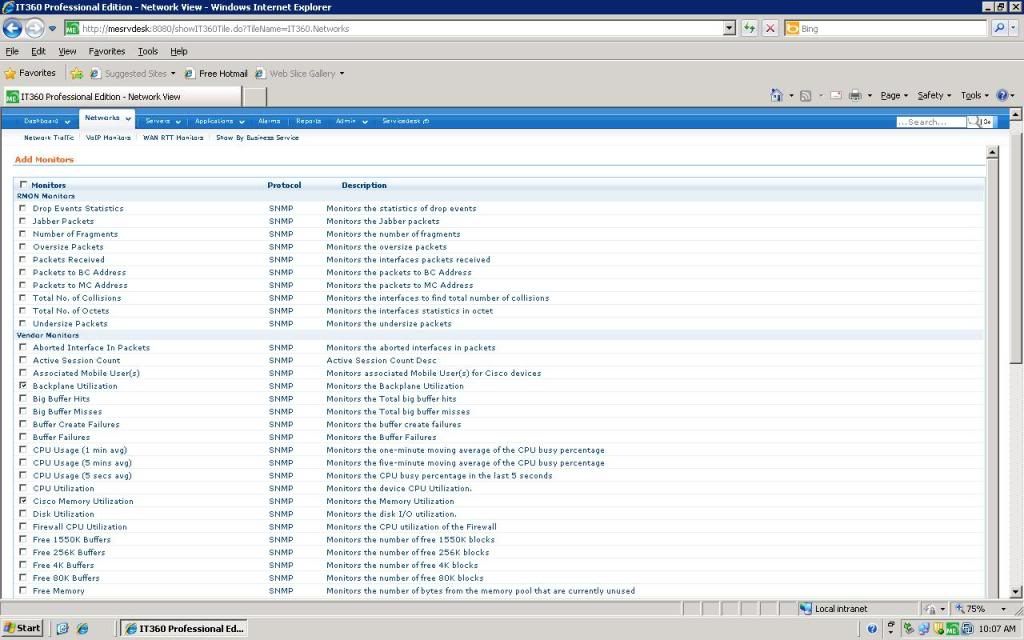Click the browser scrollbar down arrow
Image resolution: width=1024 pixels, height=640 pixels.
click(1016, 592)
